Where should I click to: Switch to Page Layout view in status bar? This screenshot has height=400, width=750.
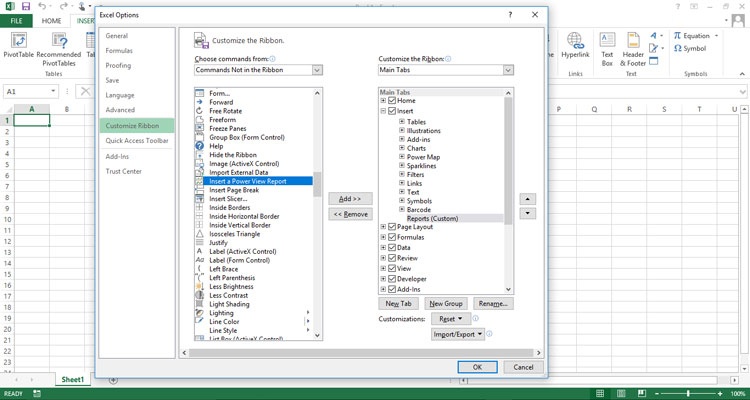620,394
